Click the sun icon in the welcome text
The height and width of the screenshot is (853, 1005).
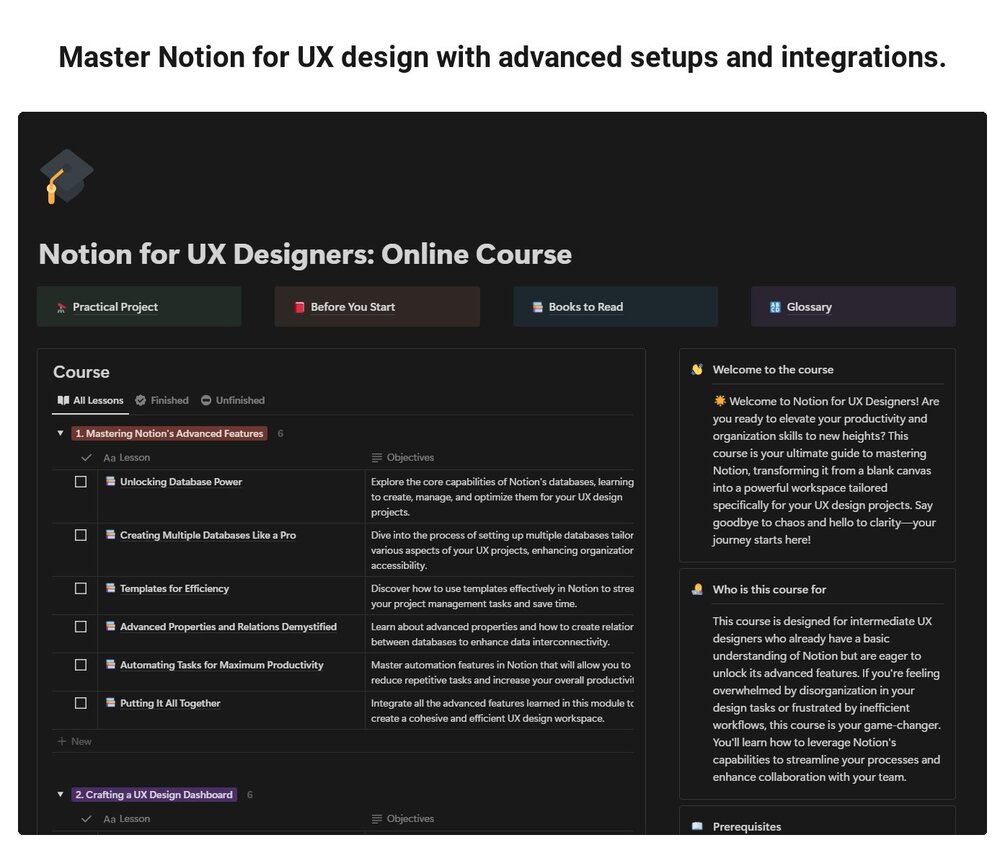720,401
